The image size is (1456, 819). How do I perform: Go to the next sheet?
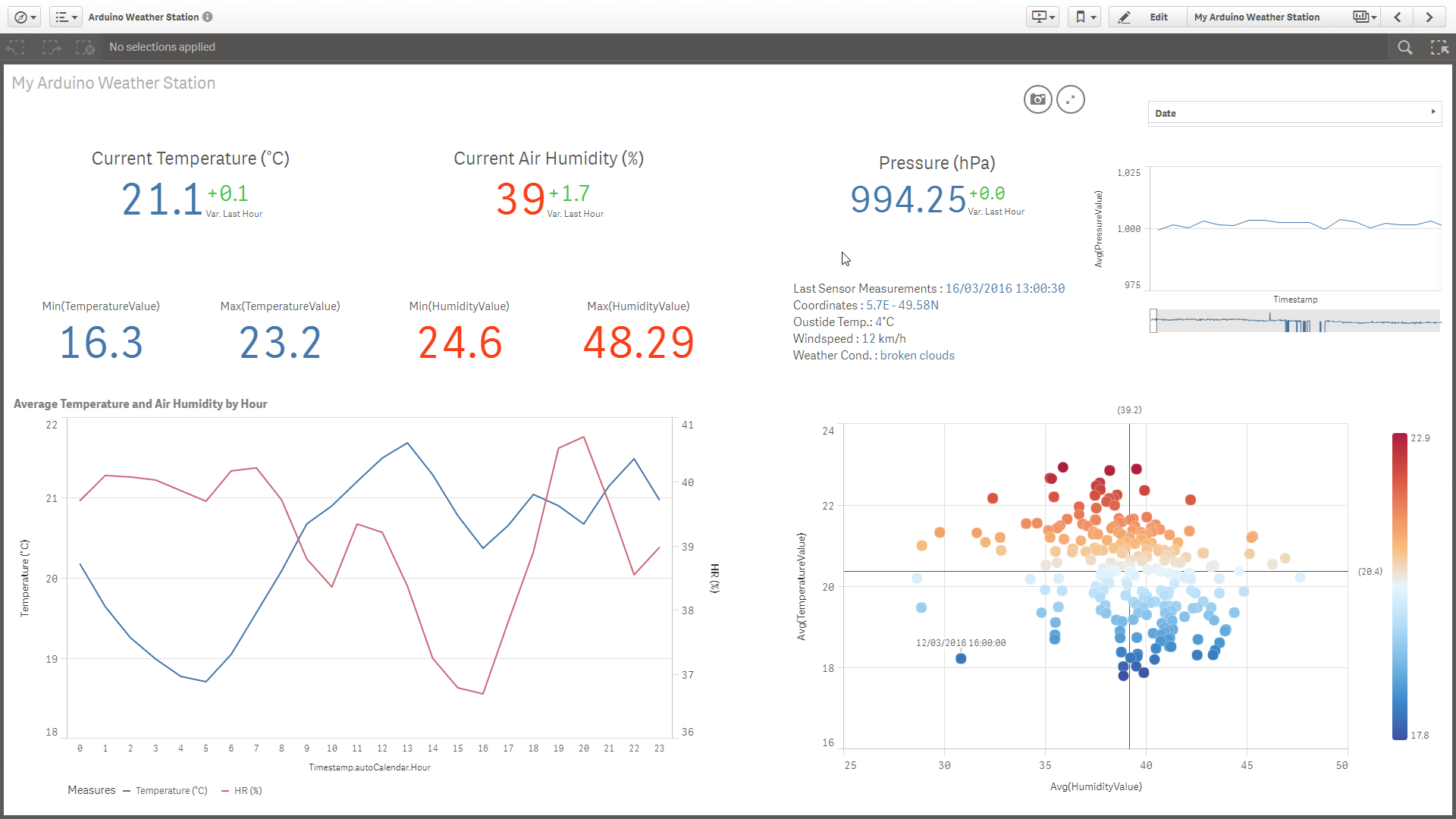(1429, 17)
